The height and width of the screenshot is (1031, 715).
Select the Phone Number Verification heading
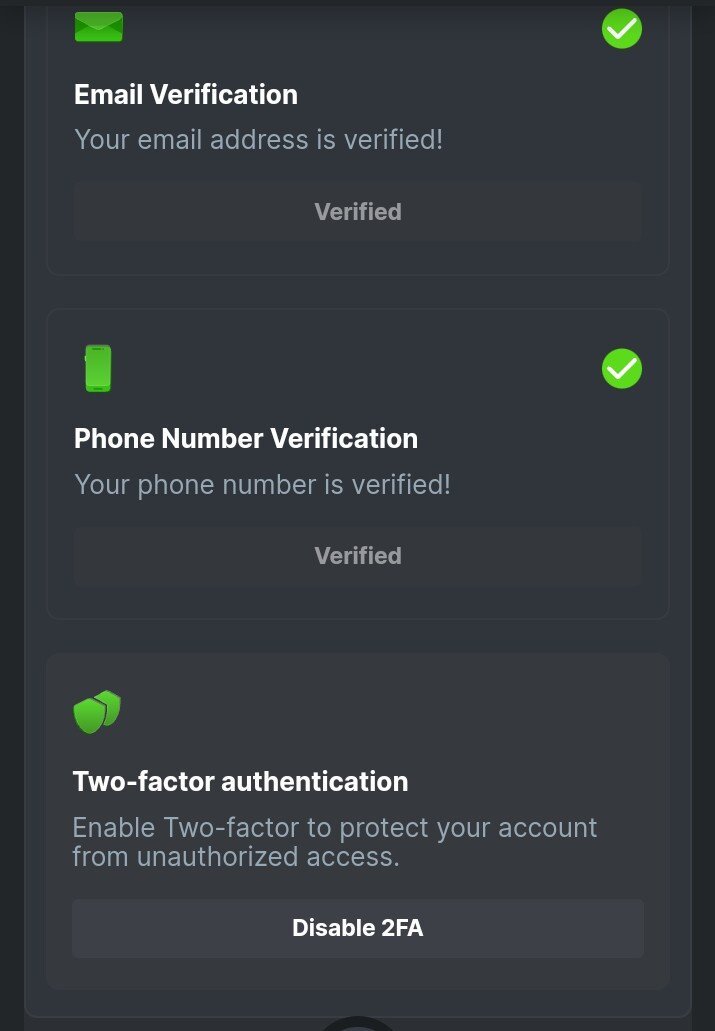pos(246,439)
